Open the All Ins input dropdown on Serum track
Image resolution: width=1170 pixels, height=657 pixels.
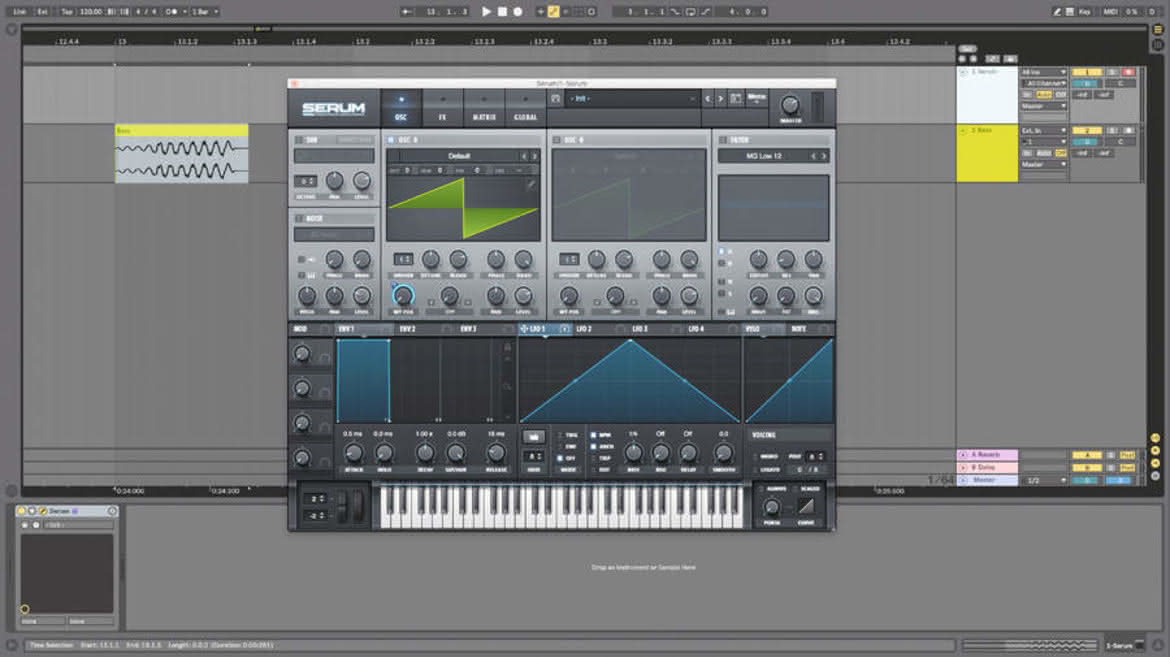tap(1044, 72)
